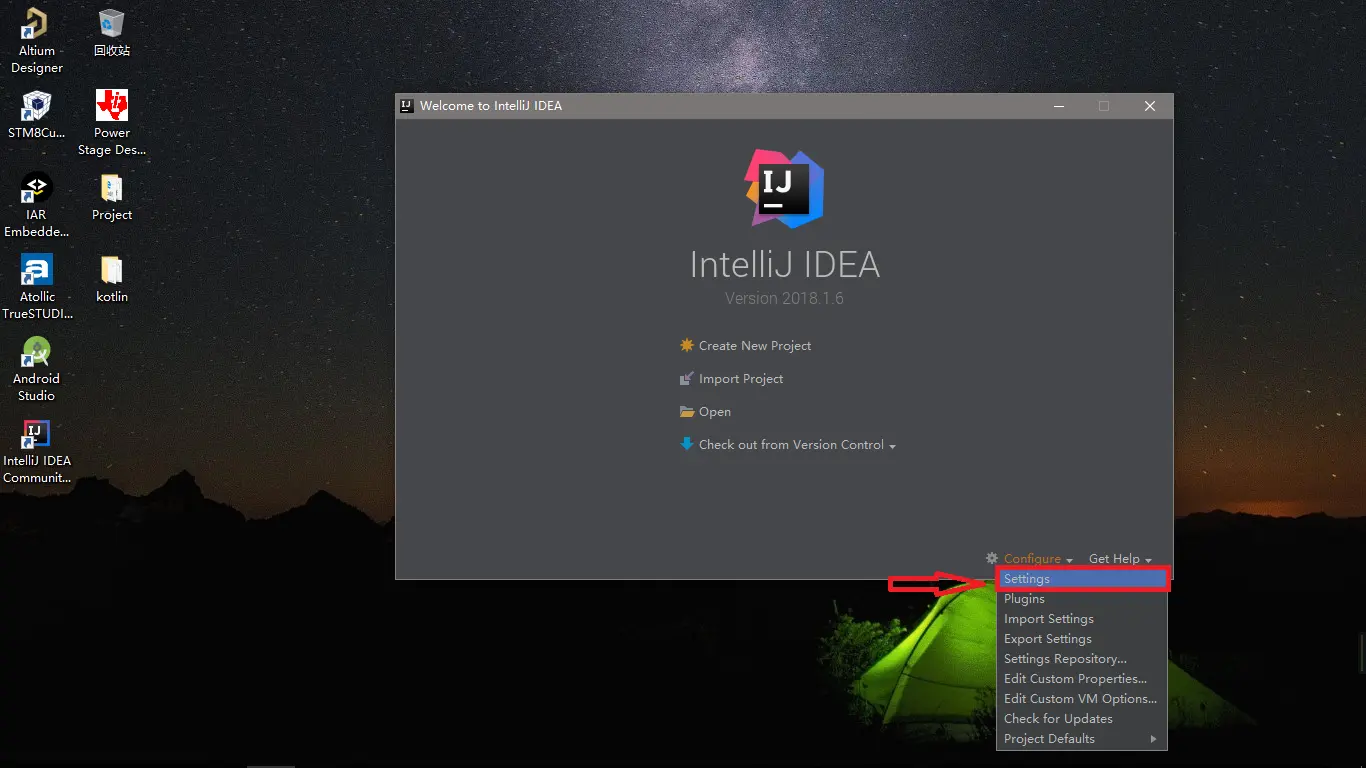Open Plugins from the Configure menu
The image size is (1366, 768).
[x=1082, y=599]
